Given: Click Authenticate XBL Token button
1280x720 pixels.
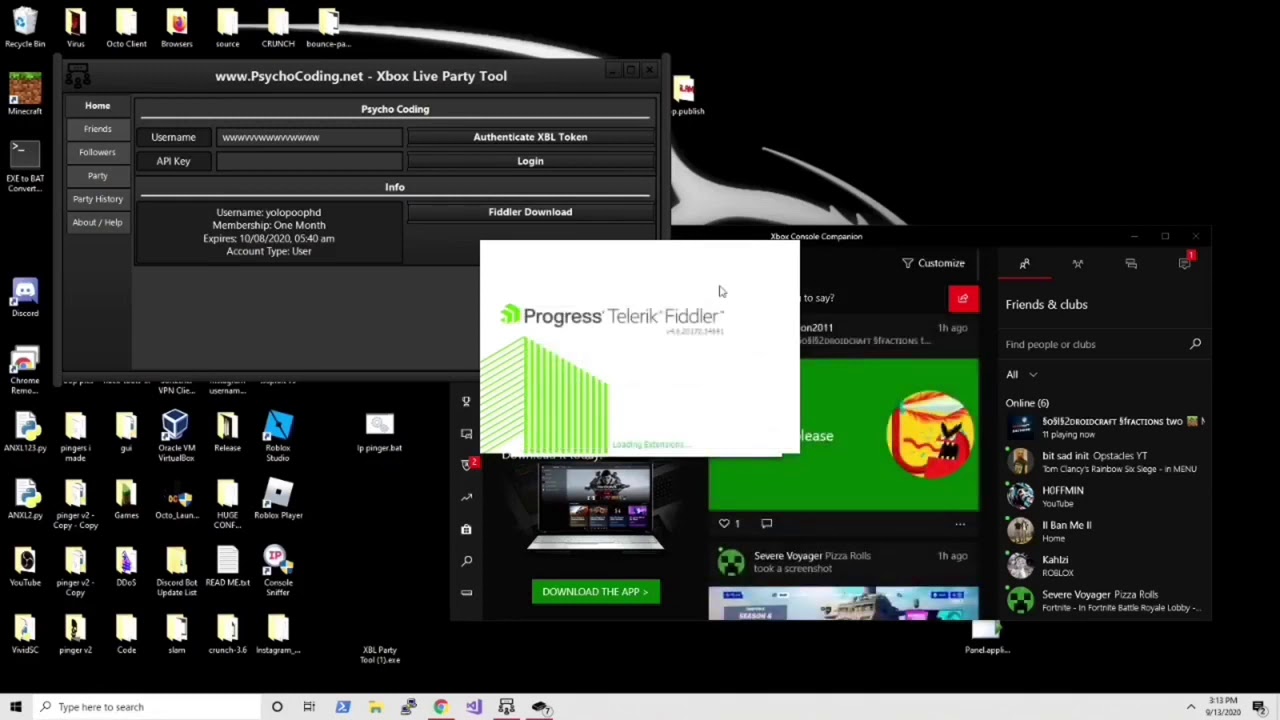Looking at the screenshot, I should [x=530, y=137].
